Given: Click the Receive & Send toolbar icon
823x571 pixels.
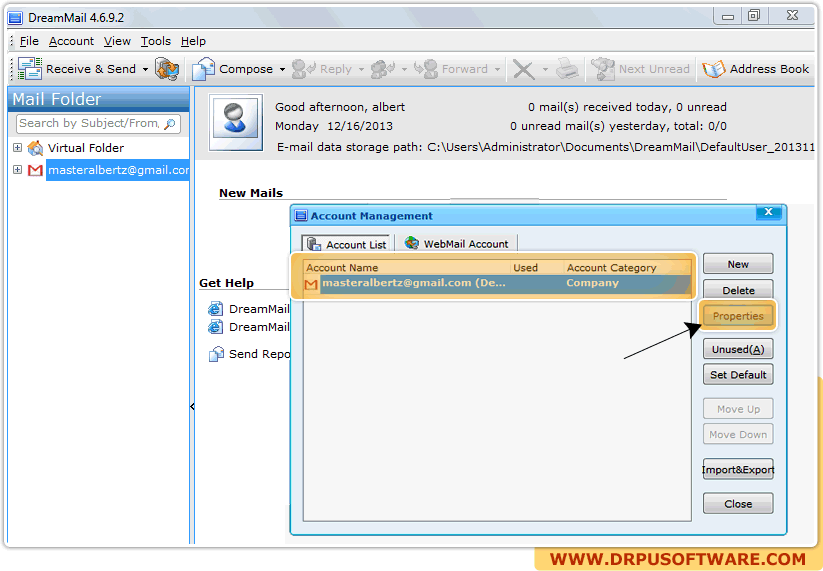Looking at the screenshot, I should tap(30, 69).
